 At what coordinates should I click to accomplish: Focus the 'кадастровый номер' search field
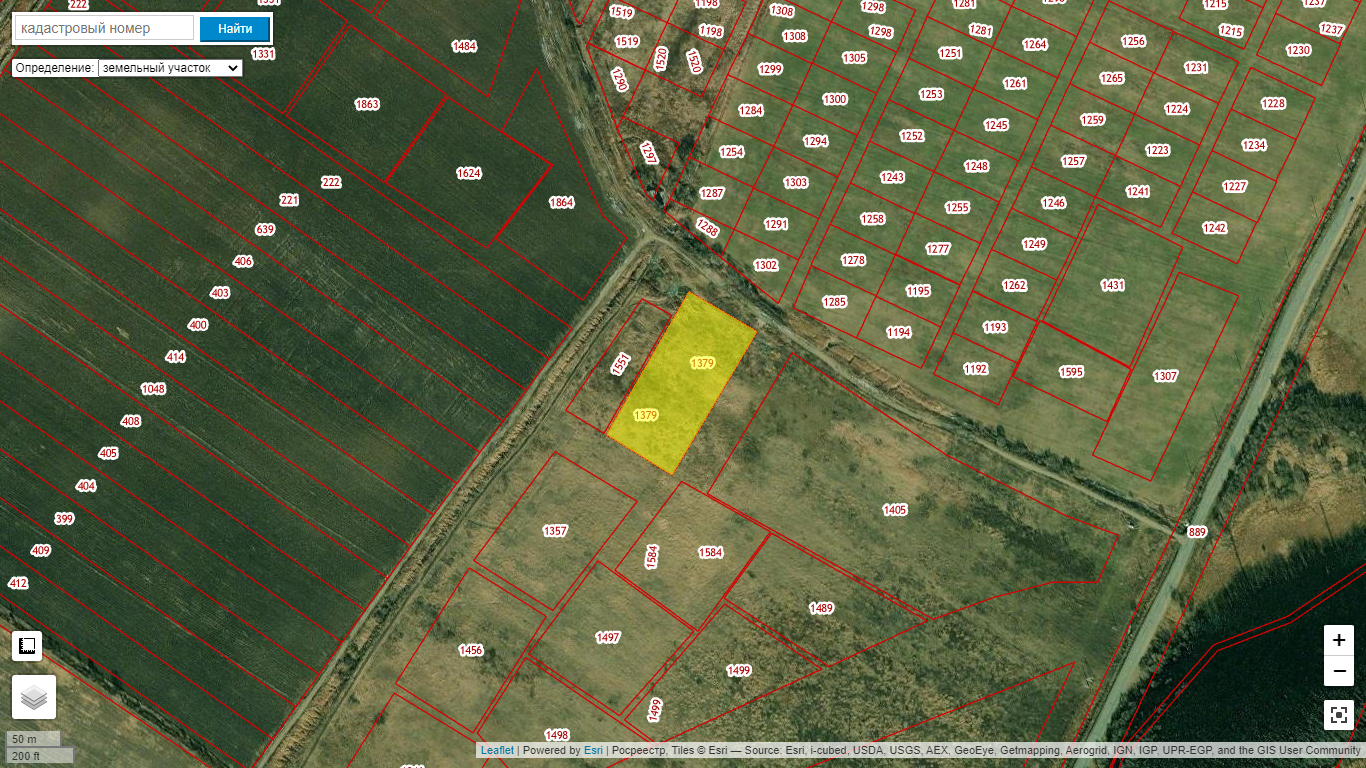104,28
